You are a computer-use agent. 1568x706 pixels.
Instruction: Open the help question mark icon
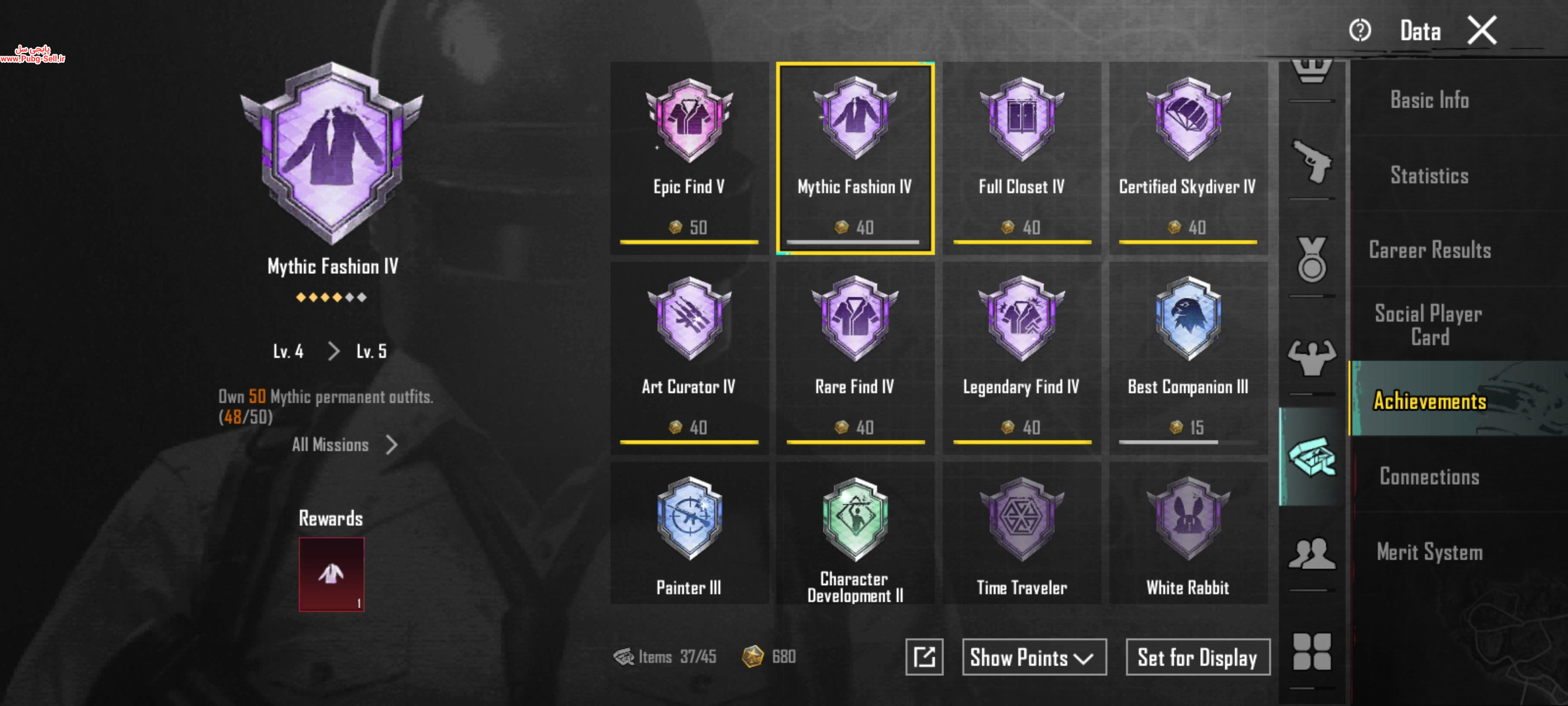[1360, 30]
